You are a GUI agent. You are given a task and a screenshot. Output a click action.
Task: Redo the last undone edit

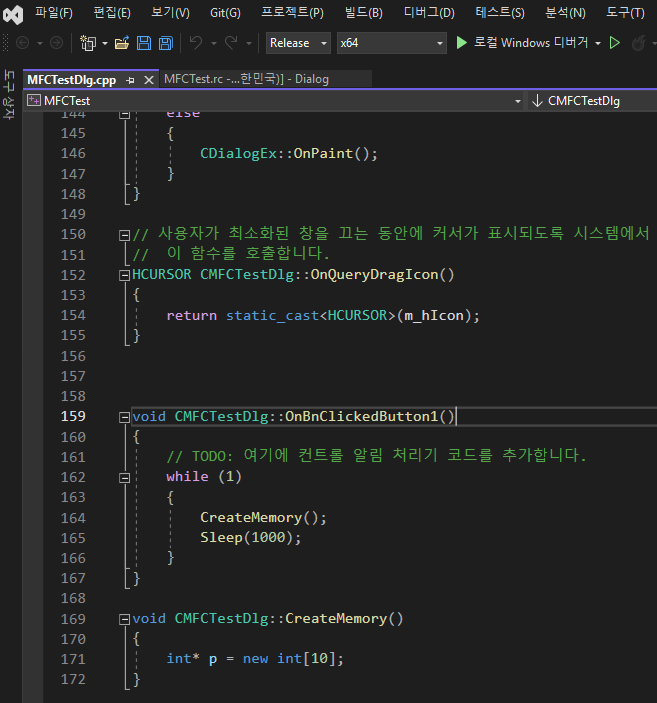pyautogui.click(x=231, y=43)
